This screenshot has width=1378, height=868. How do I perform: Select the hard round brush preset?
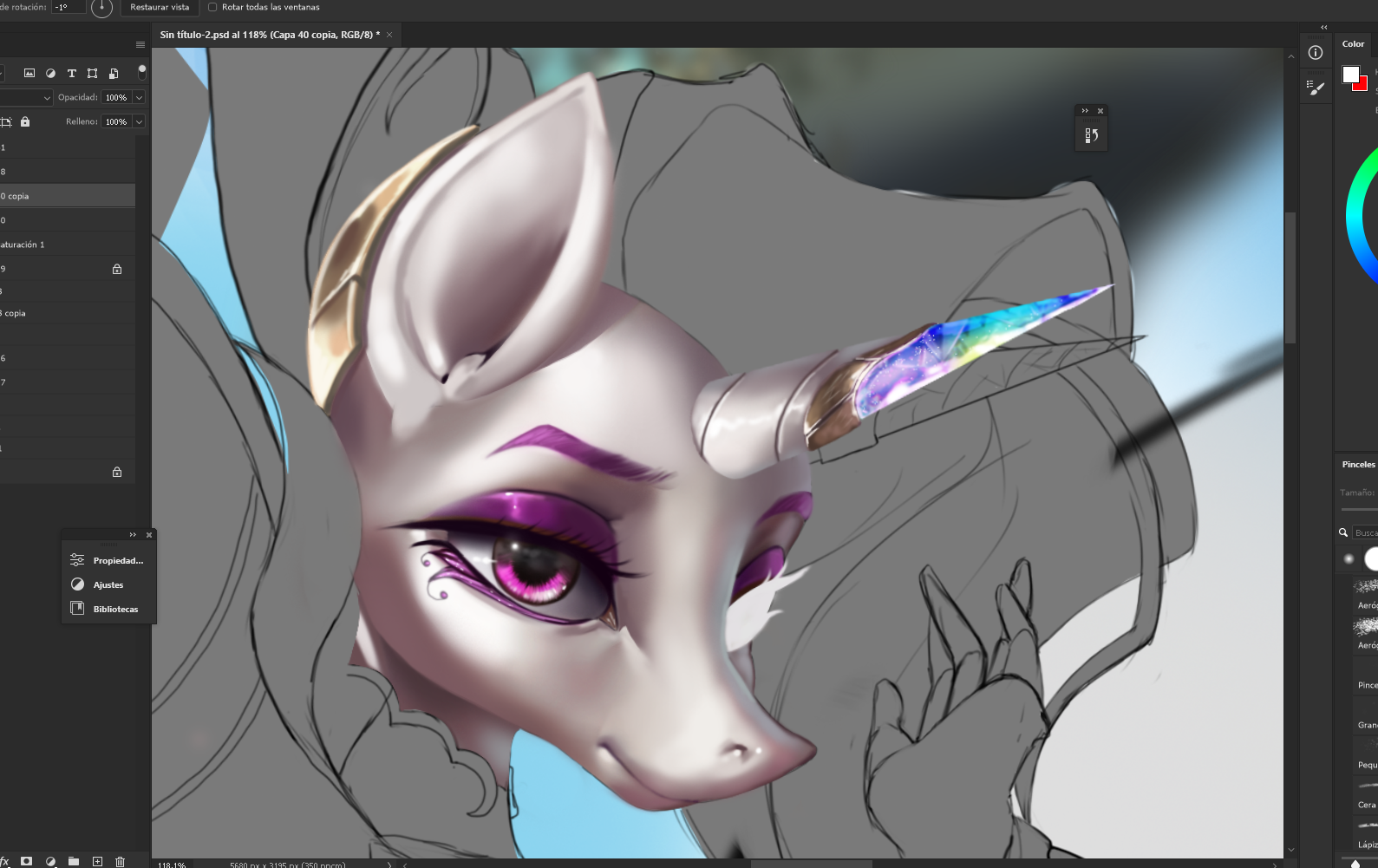pos(1371,559)
